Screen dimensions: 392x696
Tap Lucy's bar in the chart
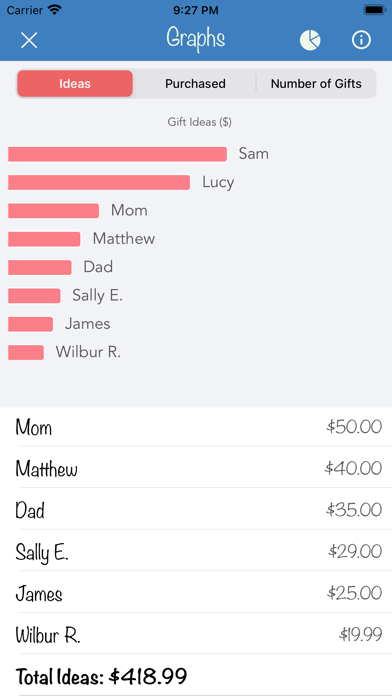pos(99,182)
